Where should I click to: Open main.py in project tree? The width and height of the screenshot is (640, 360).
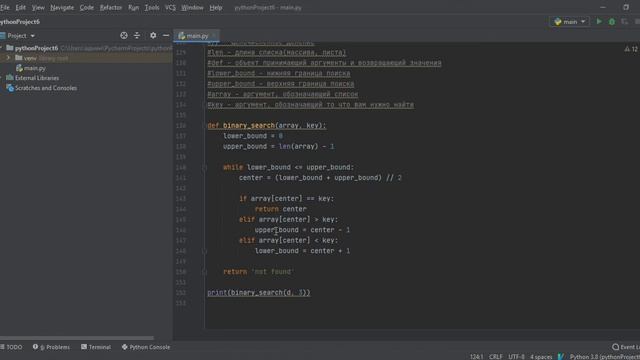[34, 68]
